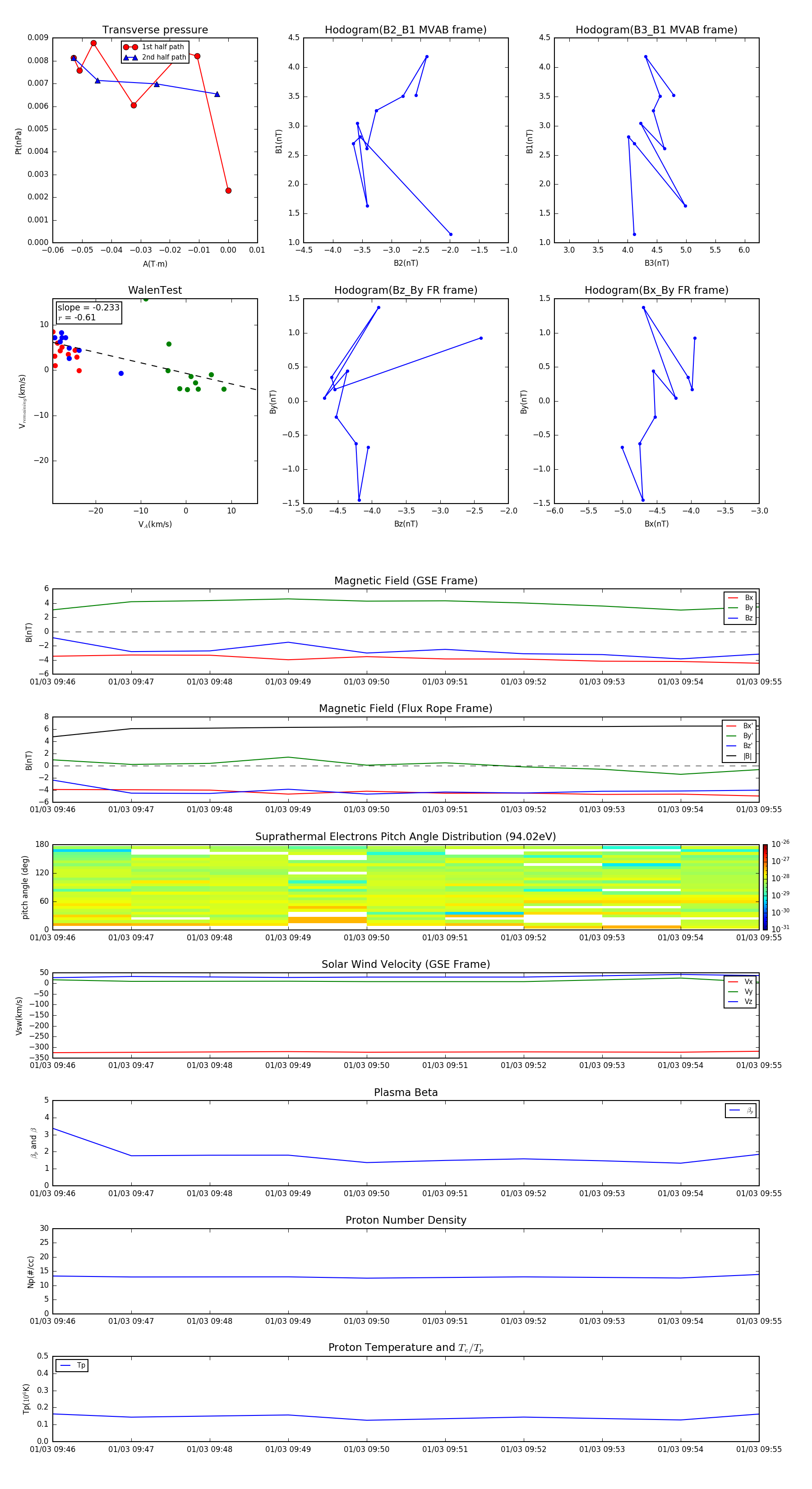812x1489 pixels.
Task: Click the By entry in GSE field legend
Action: 740,608
